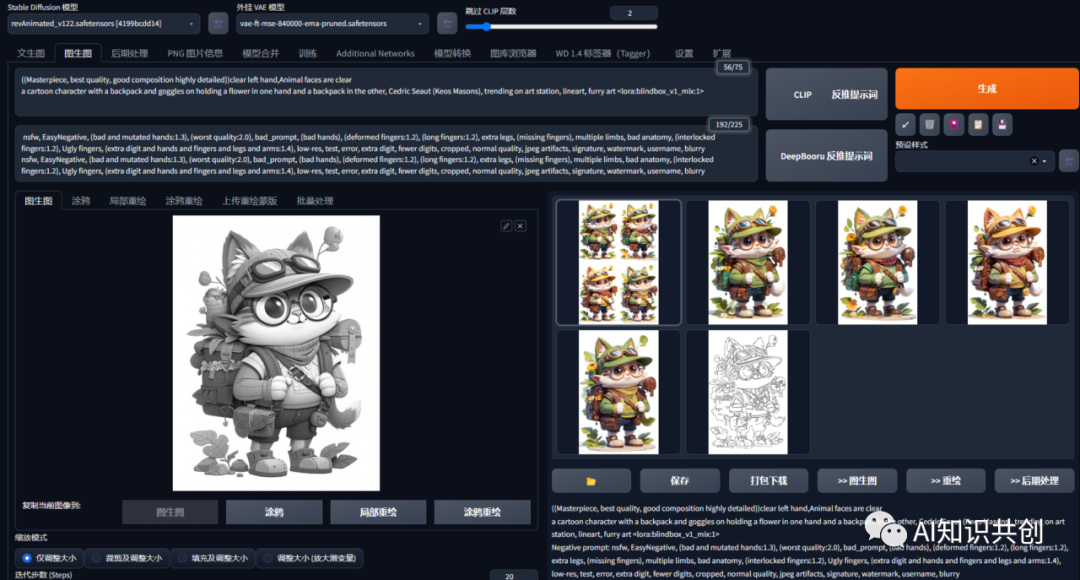Click the refresh icon next to the Stable Diffusion model
1080x580 pixels.
click(218, 23)
